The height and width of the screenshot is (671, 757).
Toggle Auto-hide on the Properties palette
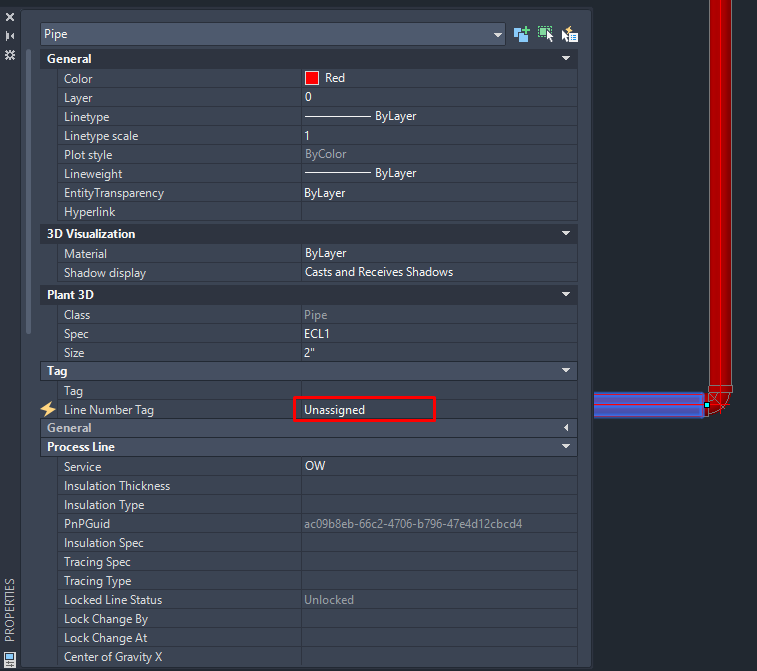coord(10,36)
